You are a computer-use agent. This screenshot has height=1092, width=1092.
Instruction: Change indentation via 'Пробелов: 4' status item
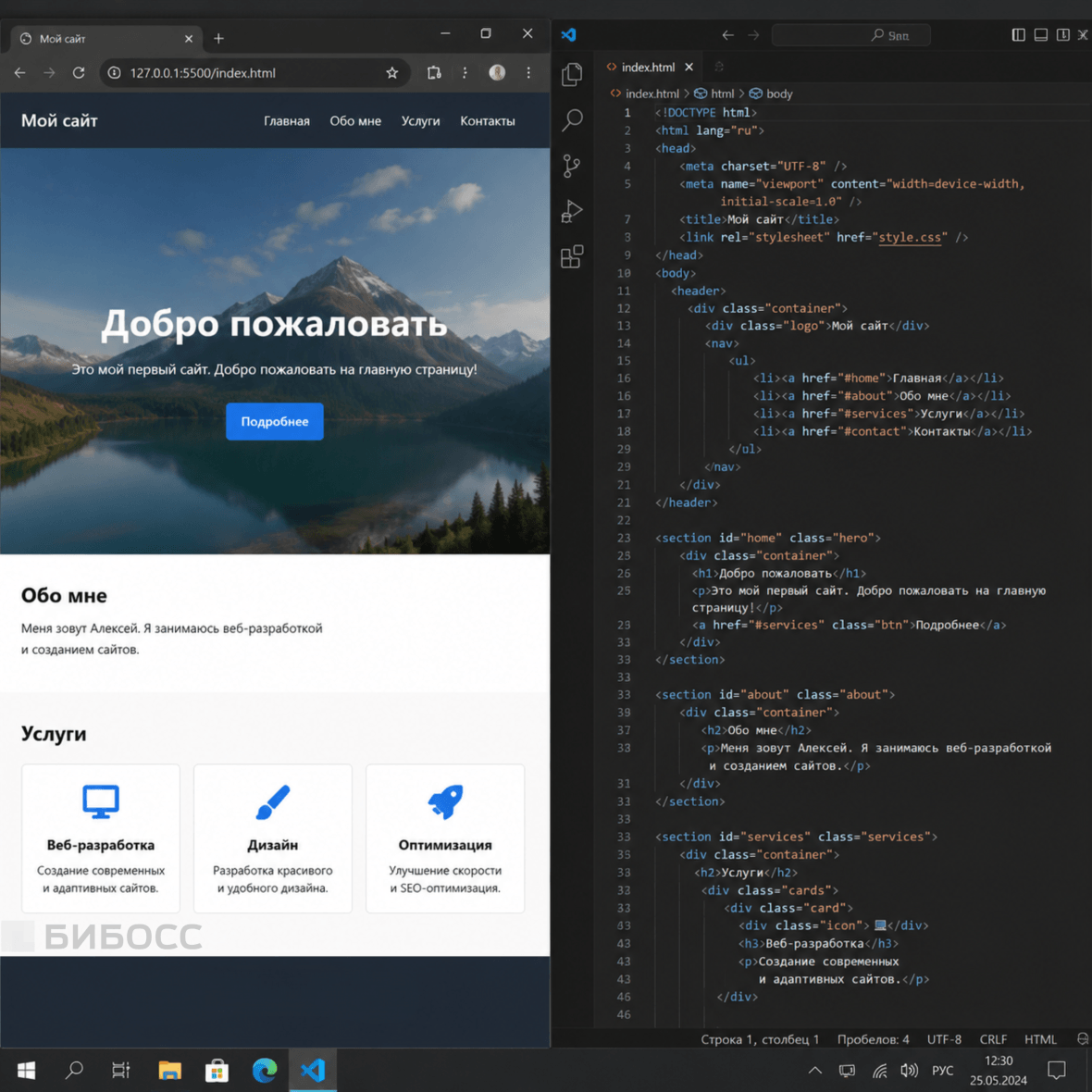click(873, 1039)
